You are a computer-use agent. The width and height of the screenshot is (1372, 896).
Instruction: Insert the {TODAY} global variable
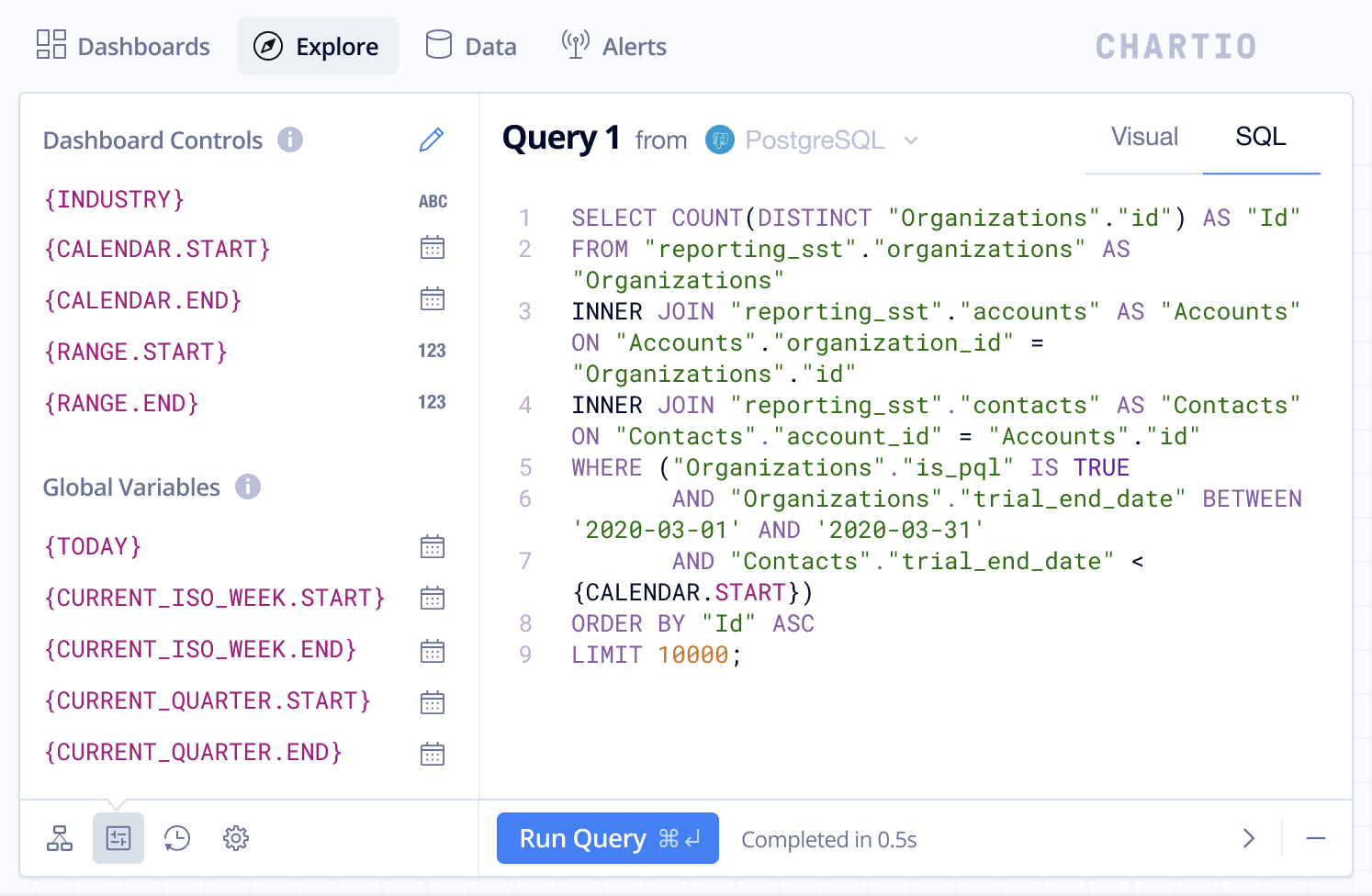point(93,546)
